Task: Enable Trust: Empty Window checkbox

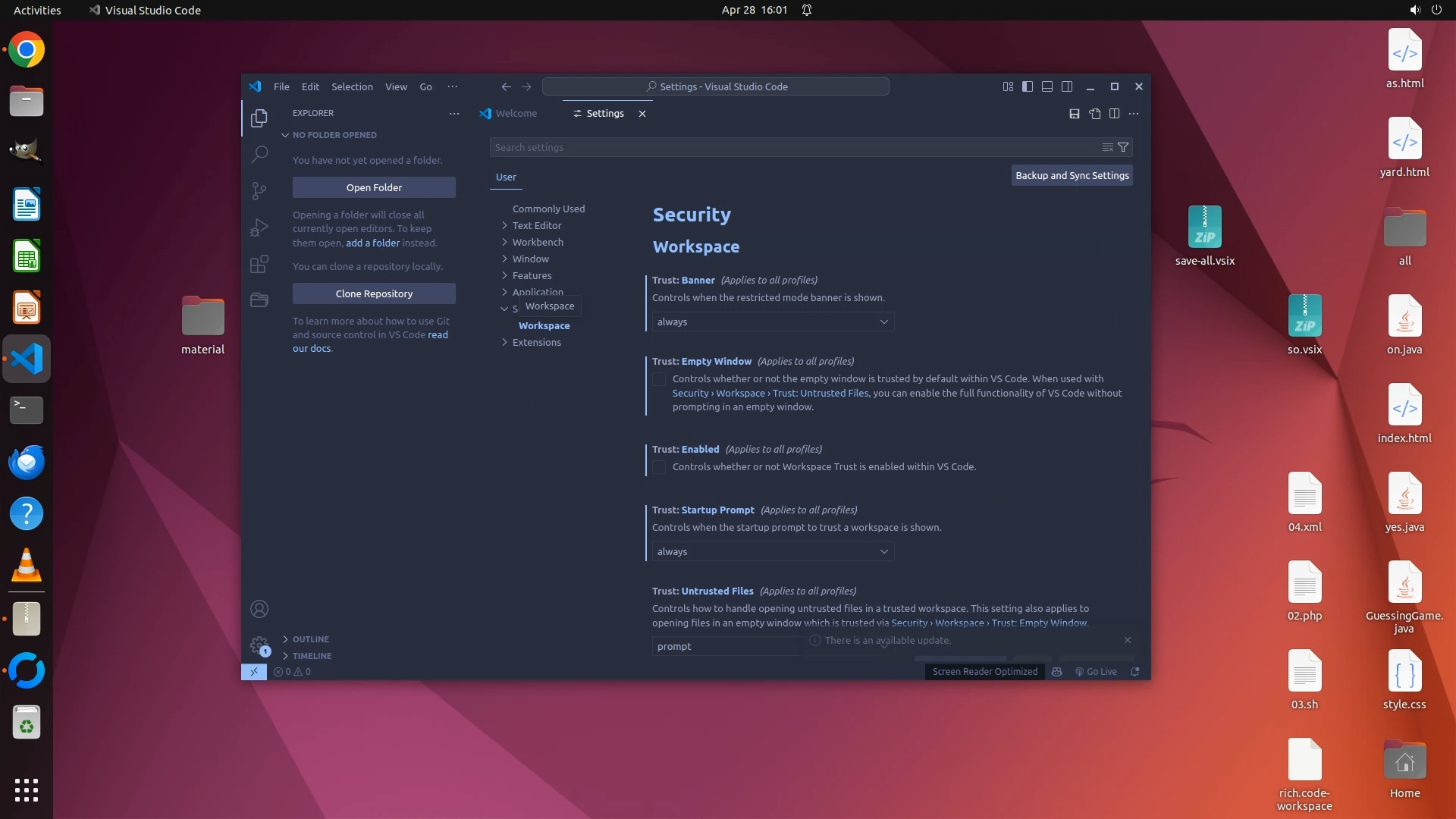Action: click(659, 379)
